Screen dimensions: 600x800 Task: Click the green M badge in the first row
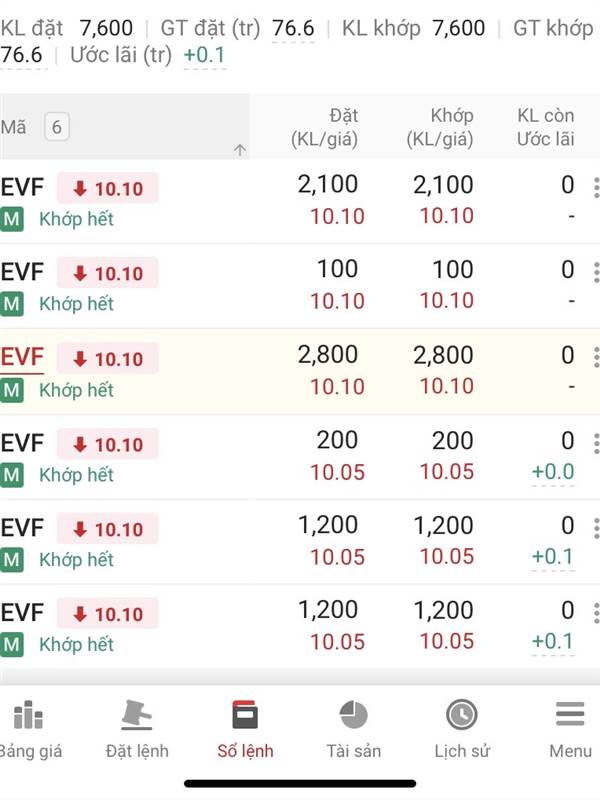(x=12, y=219)
